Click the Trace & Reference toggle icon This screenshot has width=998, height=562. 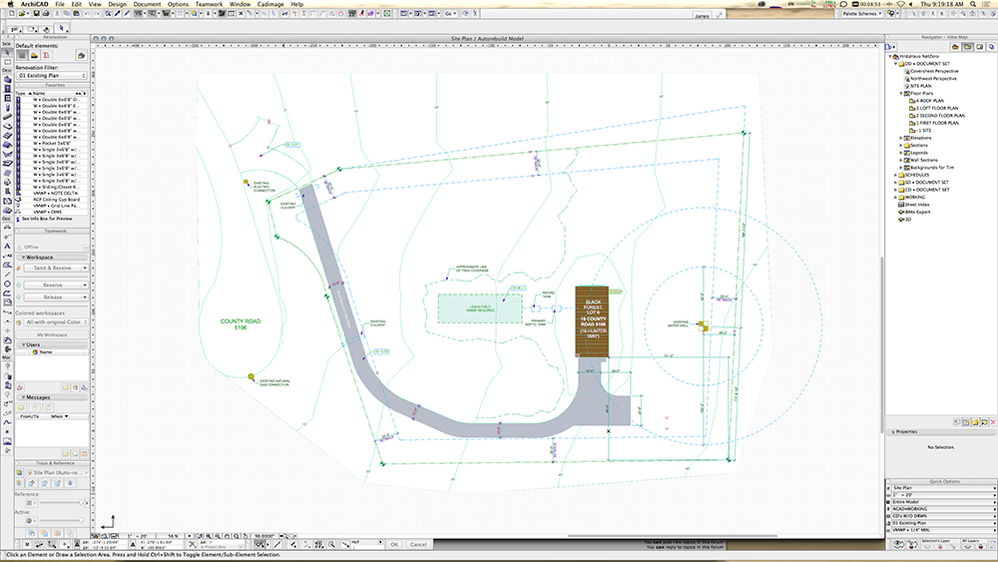20,473
